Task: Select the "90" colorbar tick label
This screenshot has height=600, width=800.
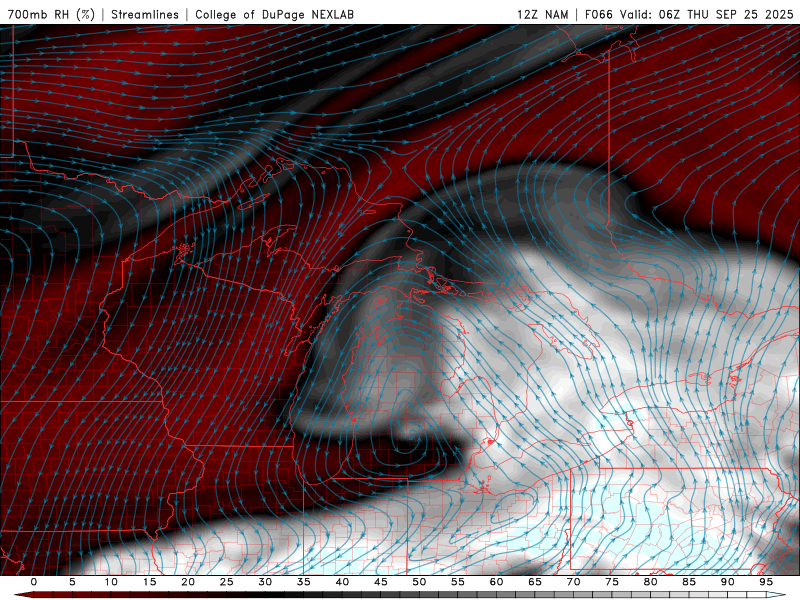Action: pyautogui.click(x=727, y=582)
